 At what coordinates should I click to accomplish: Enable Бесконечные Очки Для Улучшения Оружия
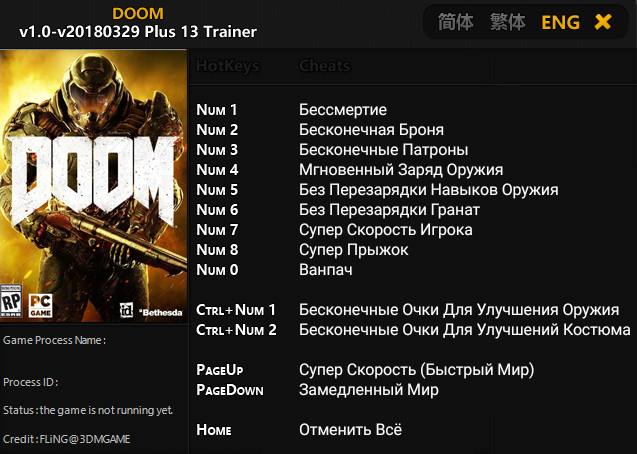coord(459,310)
